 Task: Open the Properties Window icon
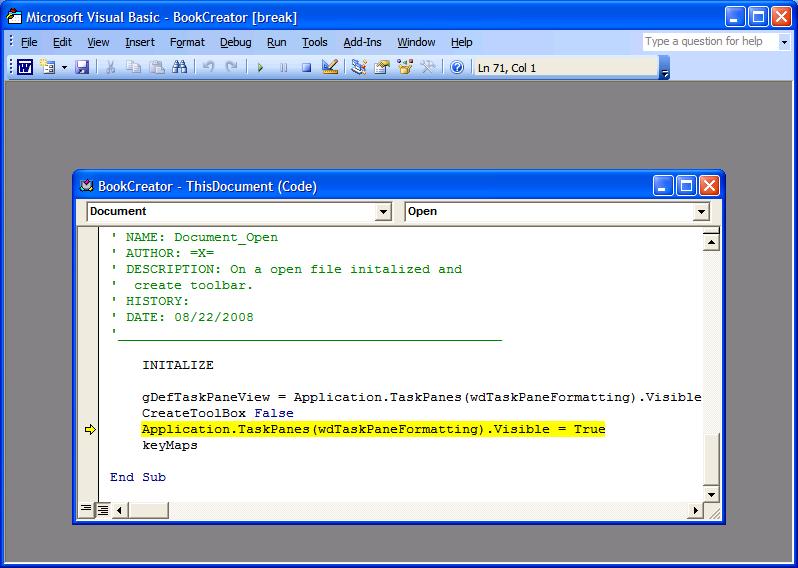pos(382,67)
